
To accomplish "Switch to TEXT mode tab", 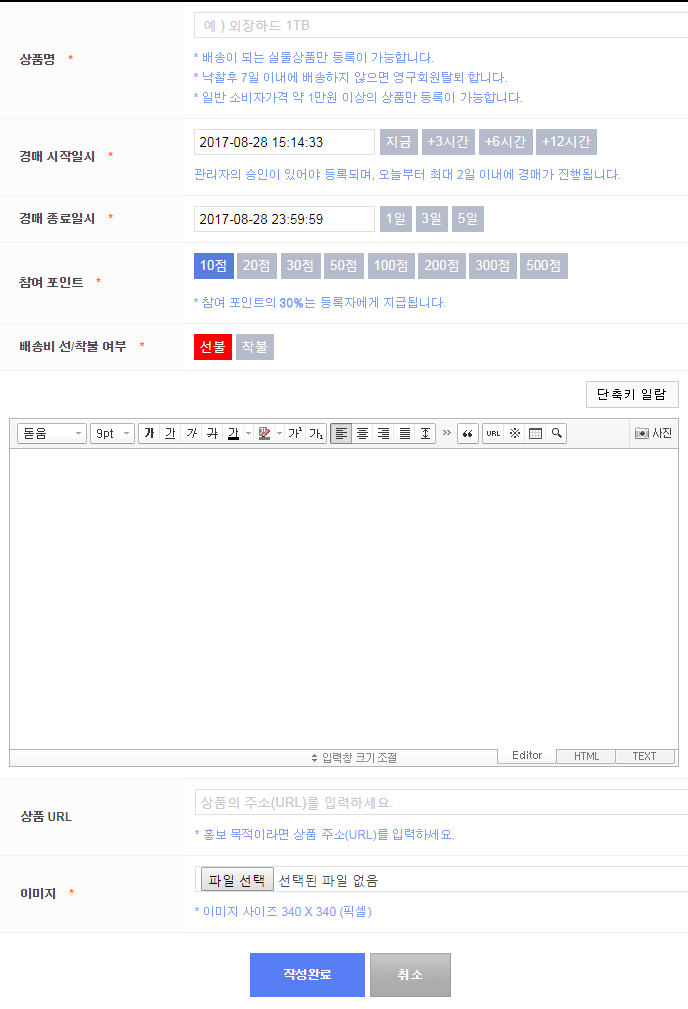I will [x=644, y=756].
